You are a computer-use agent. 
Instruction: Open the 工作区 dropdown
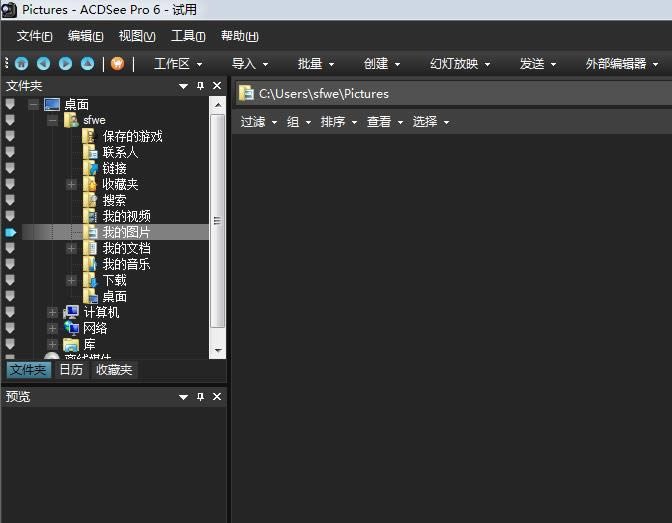(x=178, y=64)
